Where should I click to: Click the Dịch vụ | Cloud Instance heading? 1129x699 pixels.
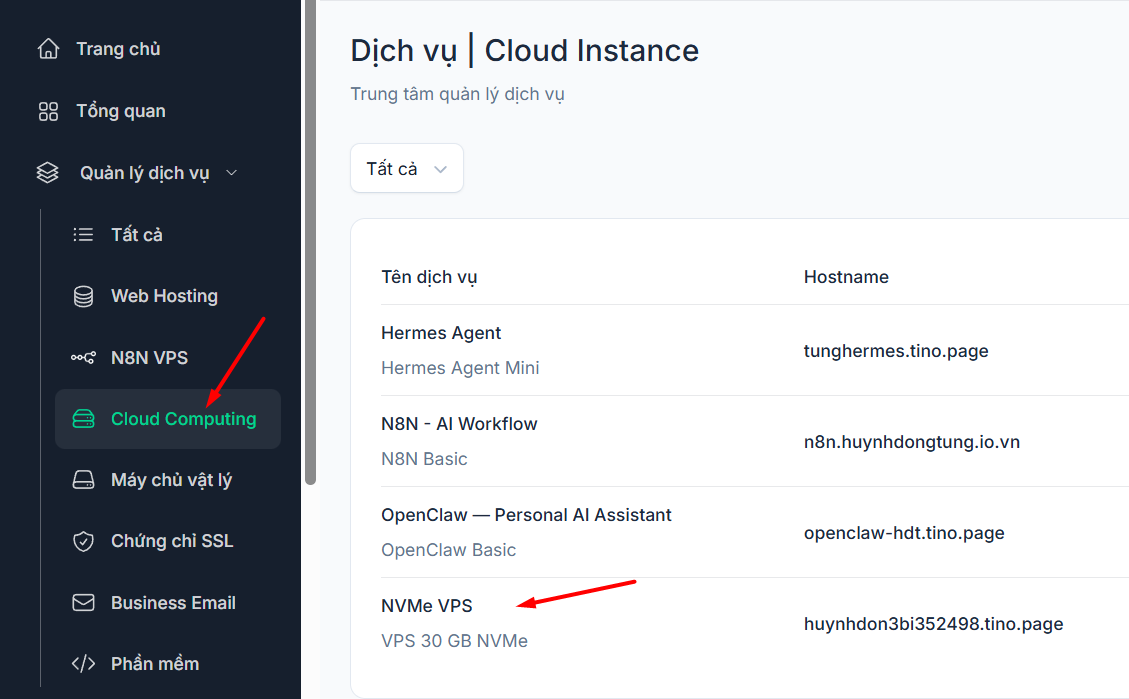click(x=525, y=51)
